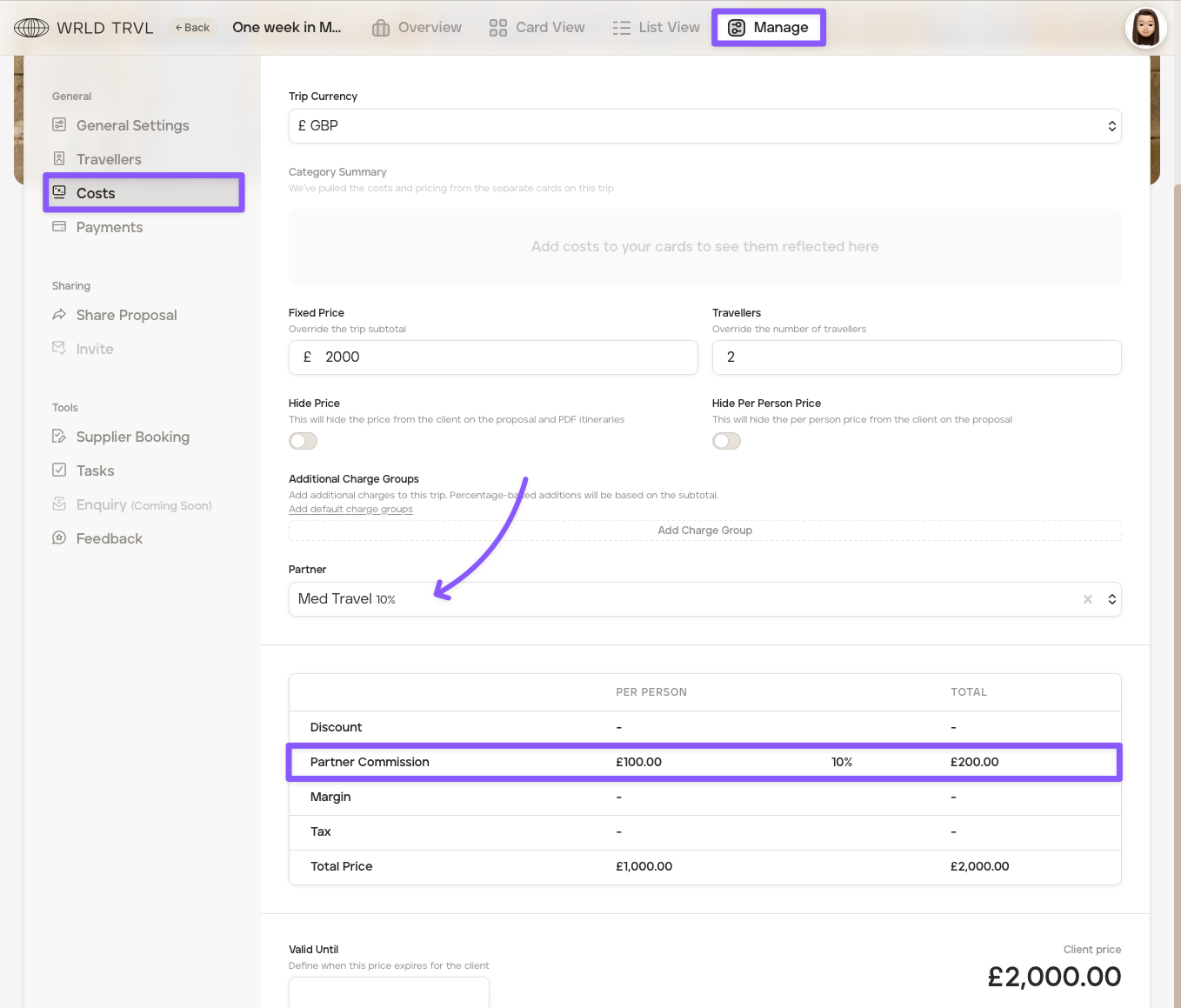Click the Fixed Price input field

click(504, 357)
